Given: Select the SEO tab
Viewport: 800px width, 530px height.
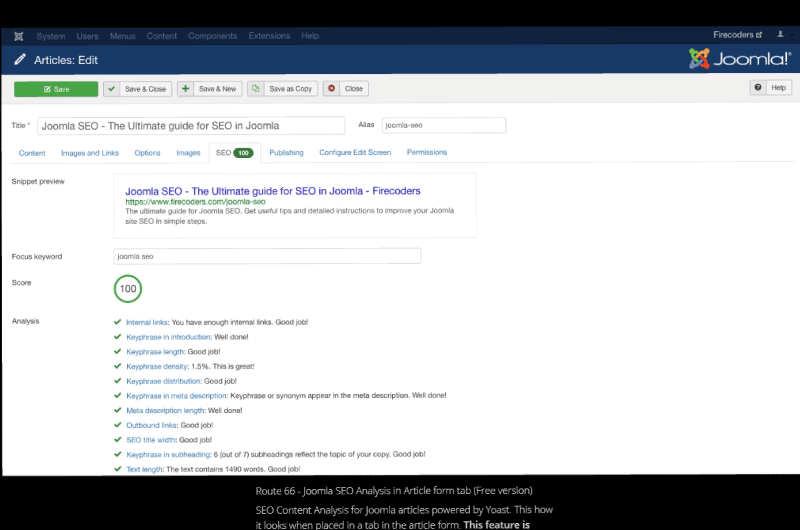Looking at the screenshot, I should 235,153.
